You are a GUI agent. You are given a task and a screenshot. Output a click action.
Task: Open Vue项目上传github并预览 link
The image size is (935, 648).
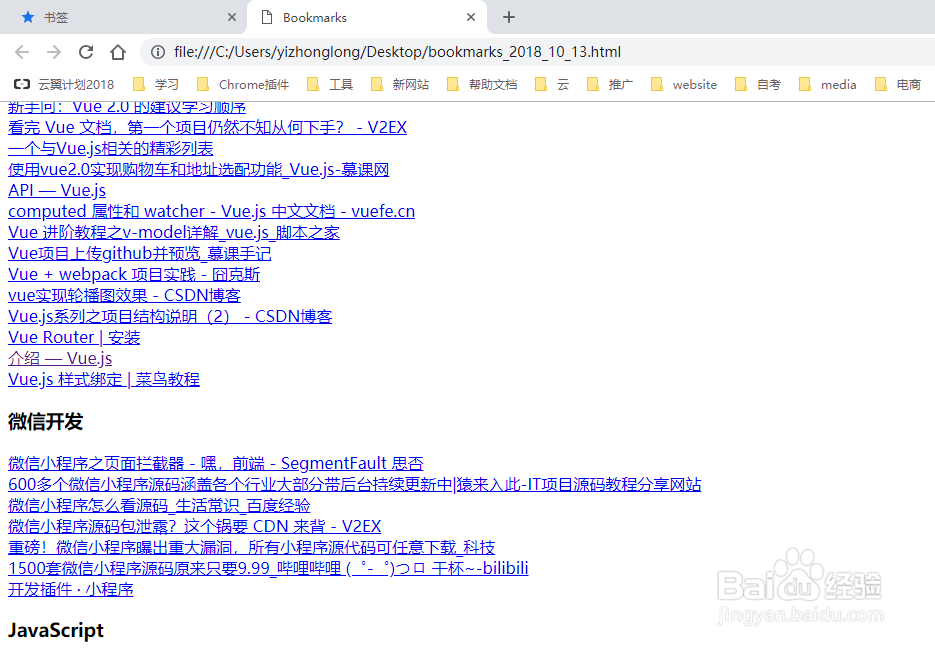pos(140,253)
